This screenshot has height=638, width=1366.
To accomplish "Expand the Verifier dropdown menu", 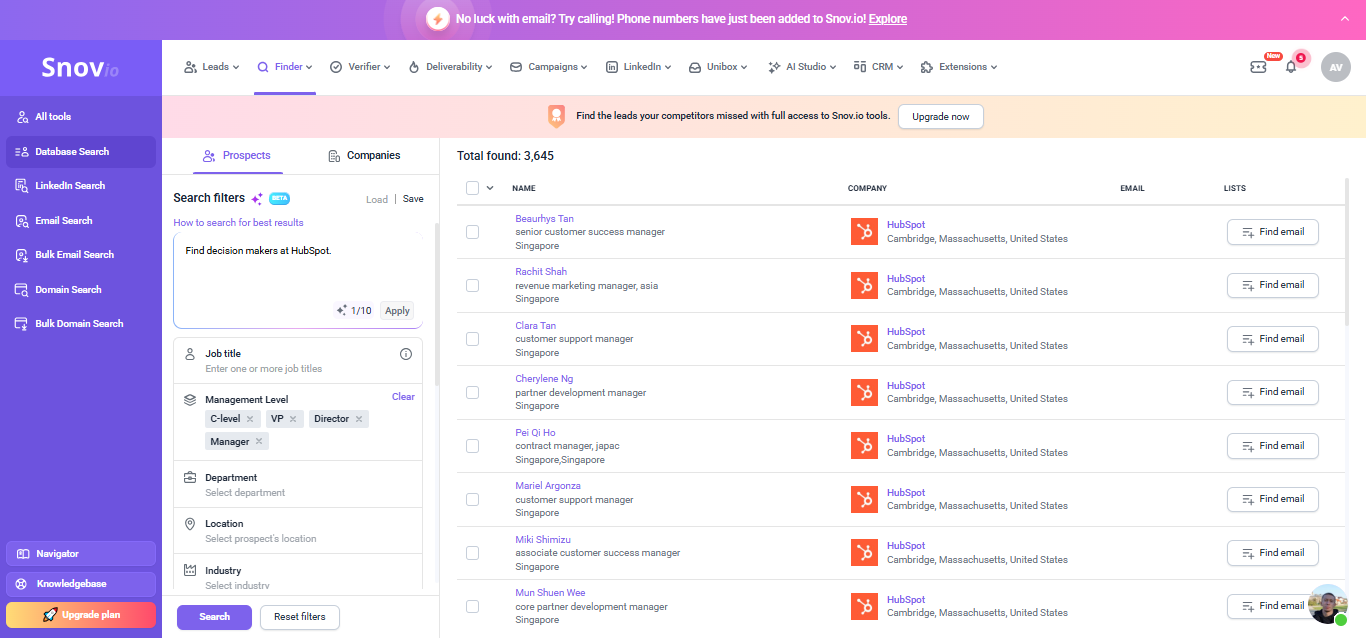I will 360,67.
